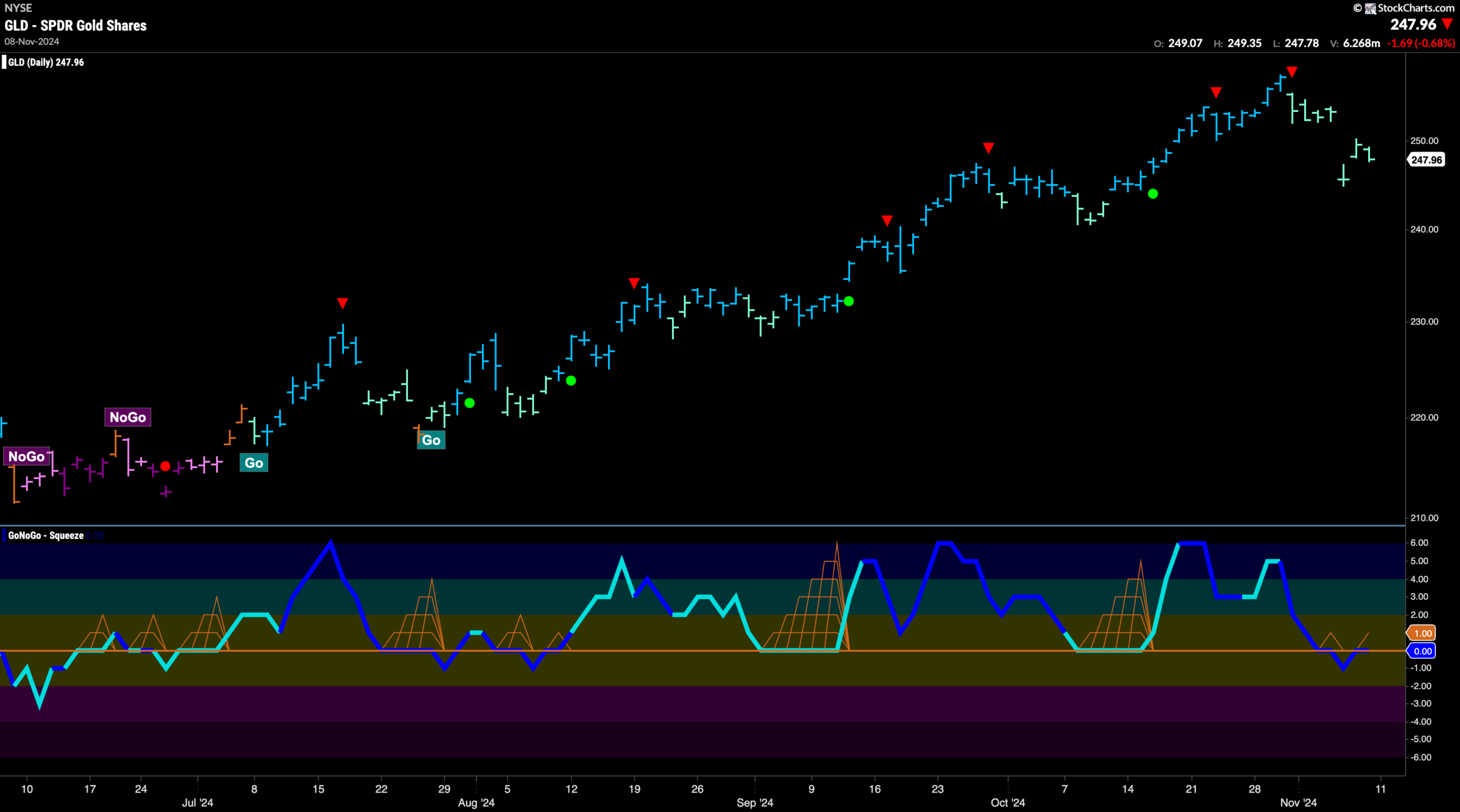1460x812 pixels.
Task: Click the red circle marker near late June
Action: click(x=165, y=466)
